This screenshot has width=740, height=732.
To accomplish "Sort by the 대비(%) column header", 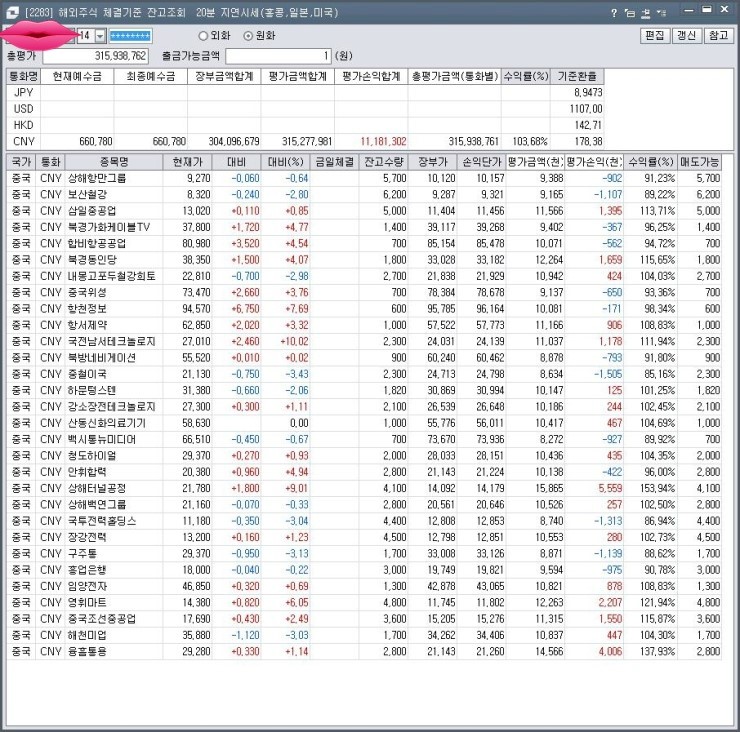I will pyautogui.click(x=286, y=162).
